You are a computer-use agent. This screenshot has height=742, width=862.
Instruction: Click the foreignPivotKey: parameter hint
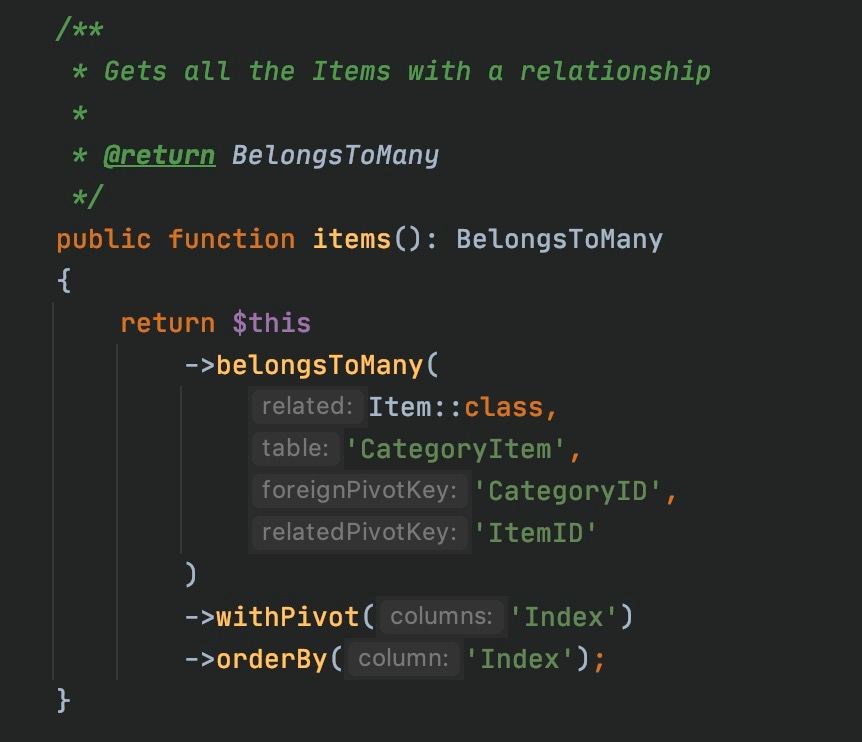coord(360,490)
